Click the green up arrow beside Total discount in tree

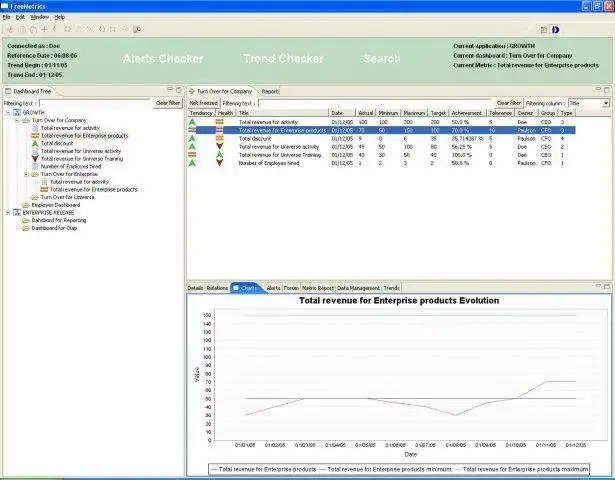(35, 144)
